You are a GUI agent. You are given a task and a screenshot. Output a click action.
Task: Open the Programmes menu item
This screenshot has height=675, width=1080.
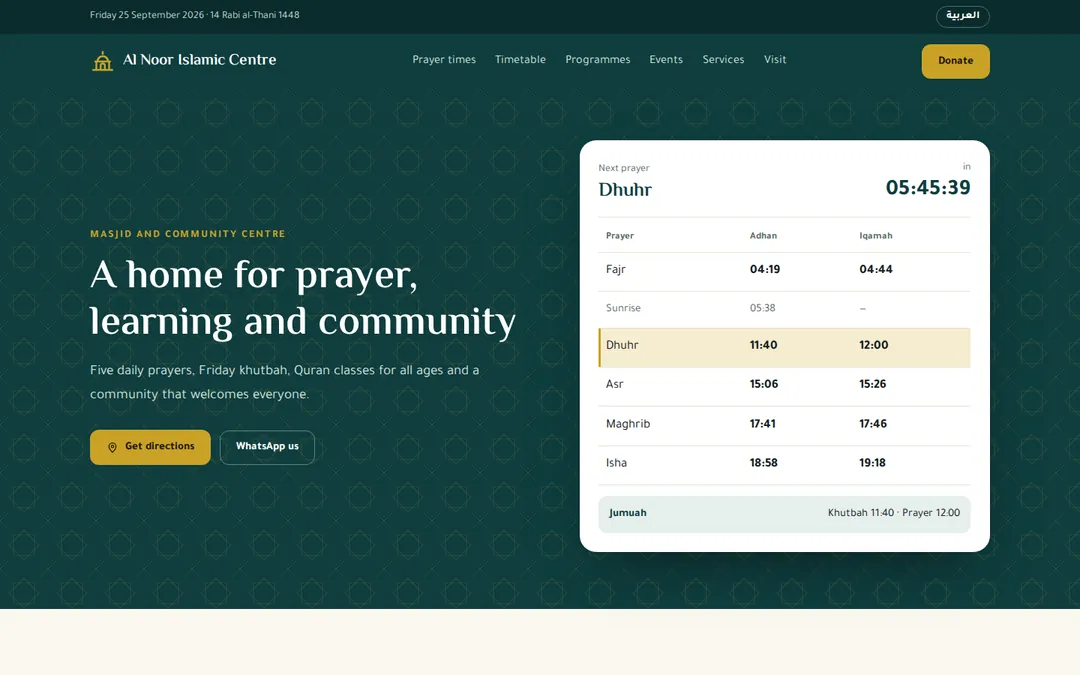[598, 60]
